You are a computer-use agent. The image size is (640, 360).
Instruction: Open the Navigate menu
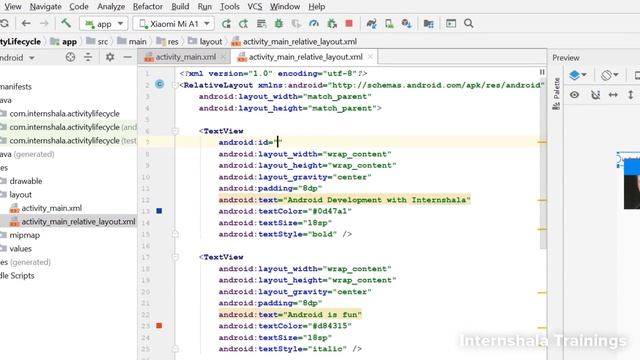pos(45,7)
